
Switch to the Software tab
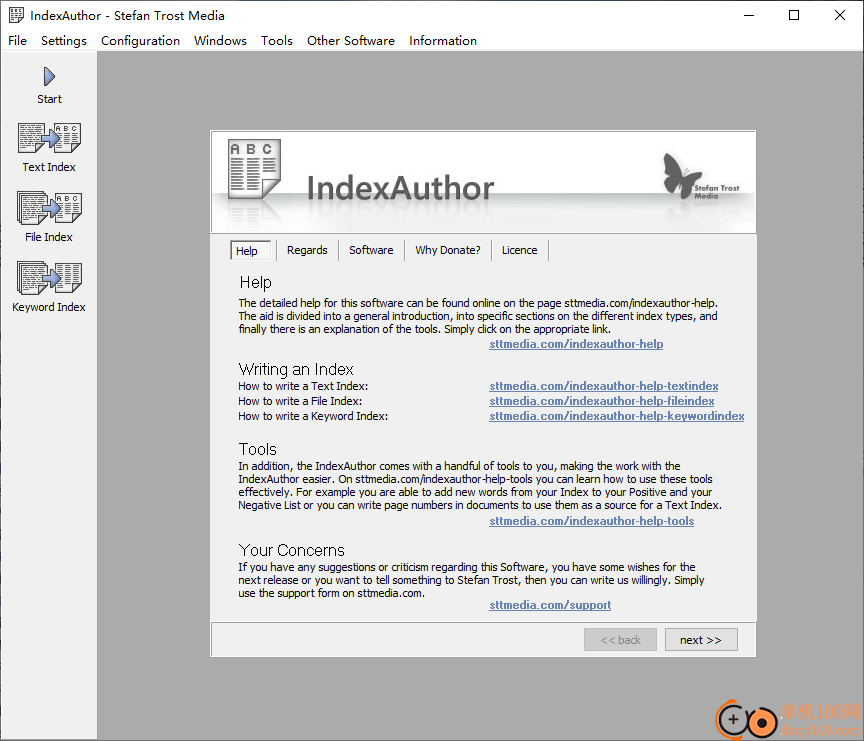coord(371,250)
